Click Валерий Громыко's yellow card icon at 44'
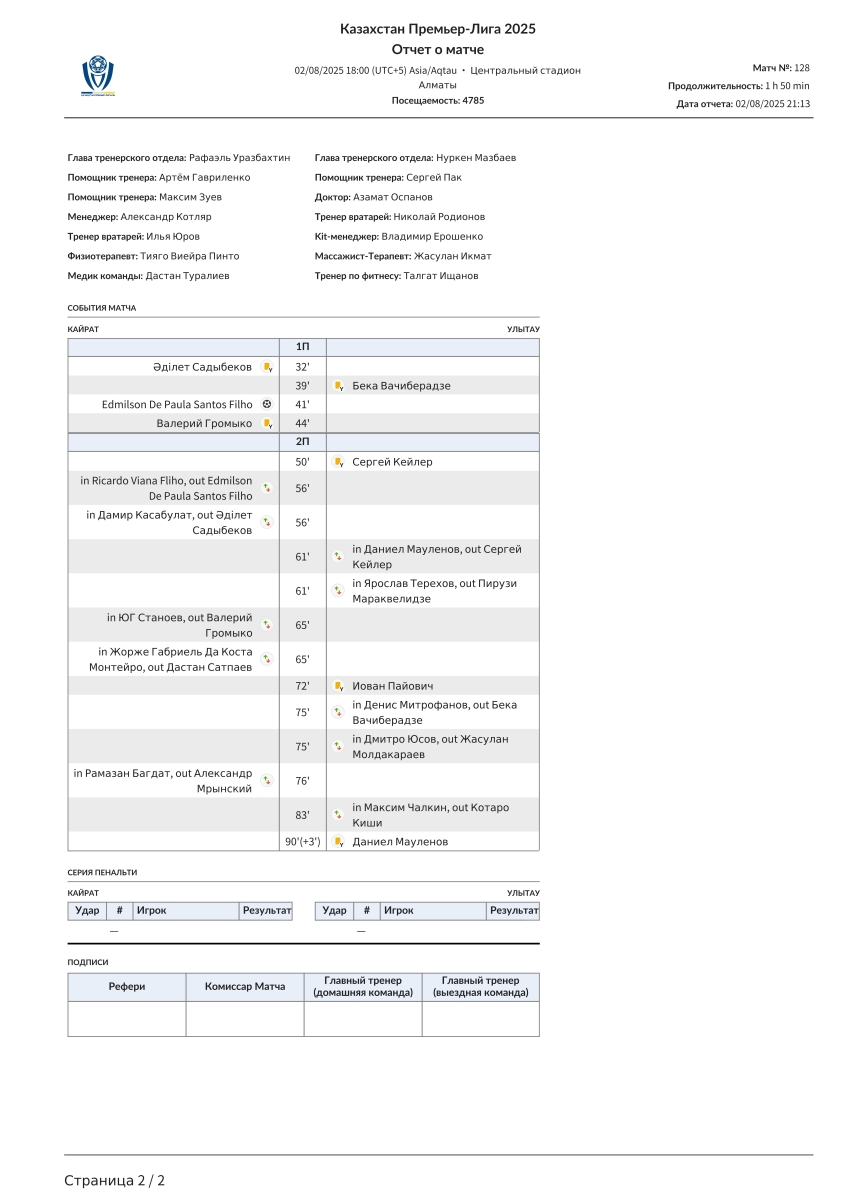 point(267,424)
